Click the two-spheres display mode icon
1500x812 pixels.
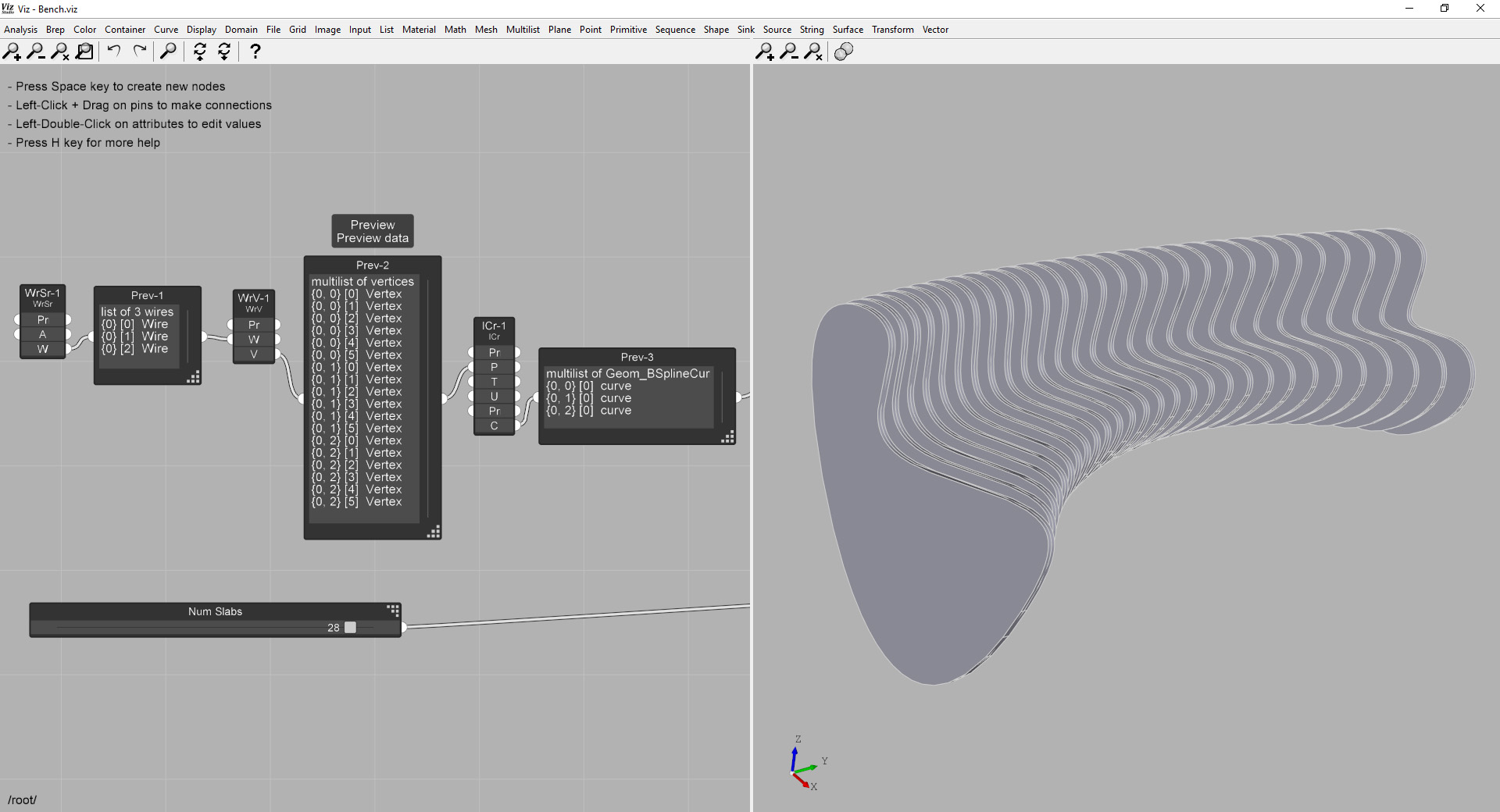[x=844, y=52]
